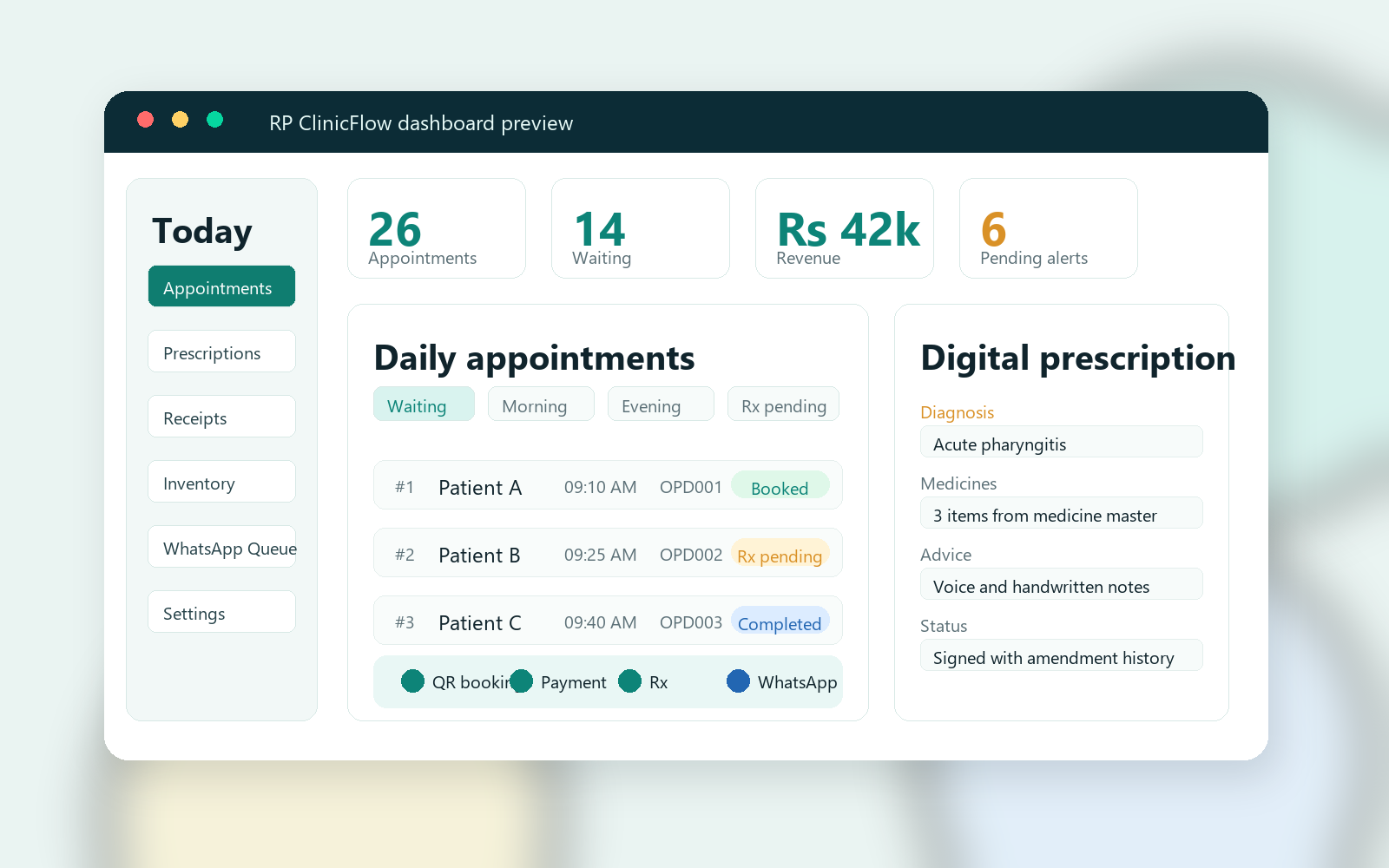Open the Rs 42k Revenue card
Viewport: 1389px width, 868px height.
pos(845,228)
